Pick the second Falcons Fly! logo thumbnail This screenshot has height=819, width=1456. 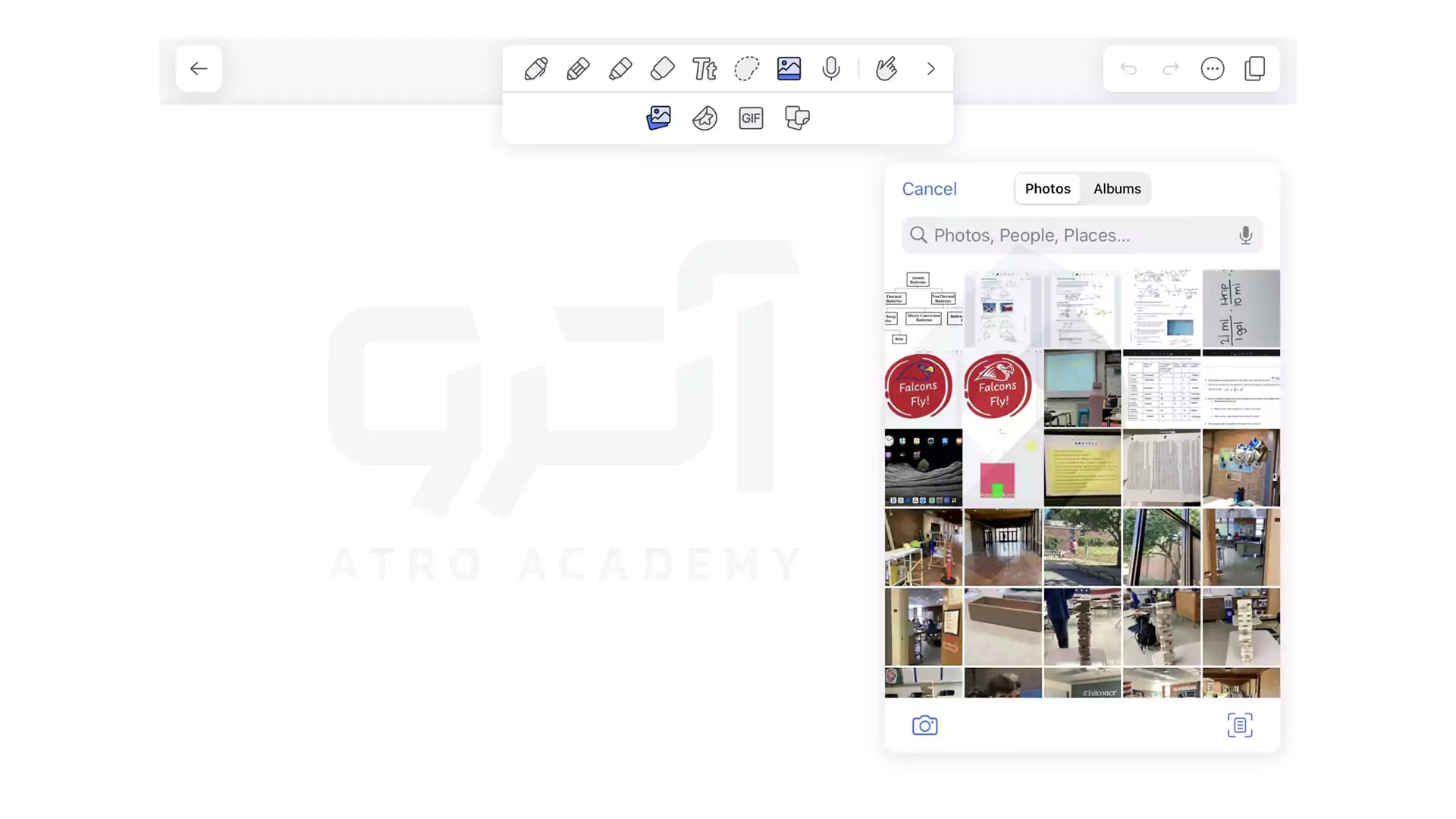point(1003,388)
